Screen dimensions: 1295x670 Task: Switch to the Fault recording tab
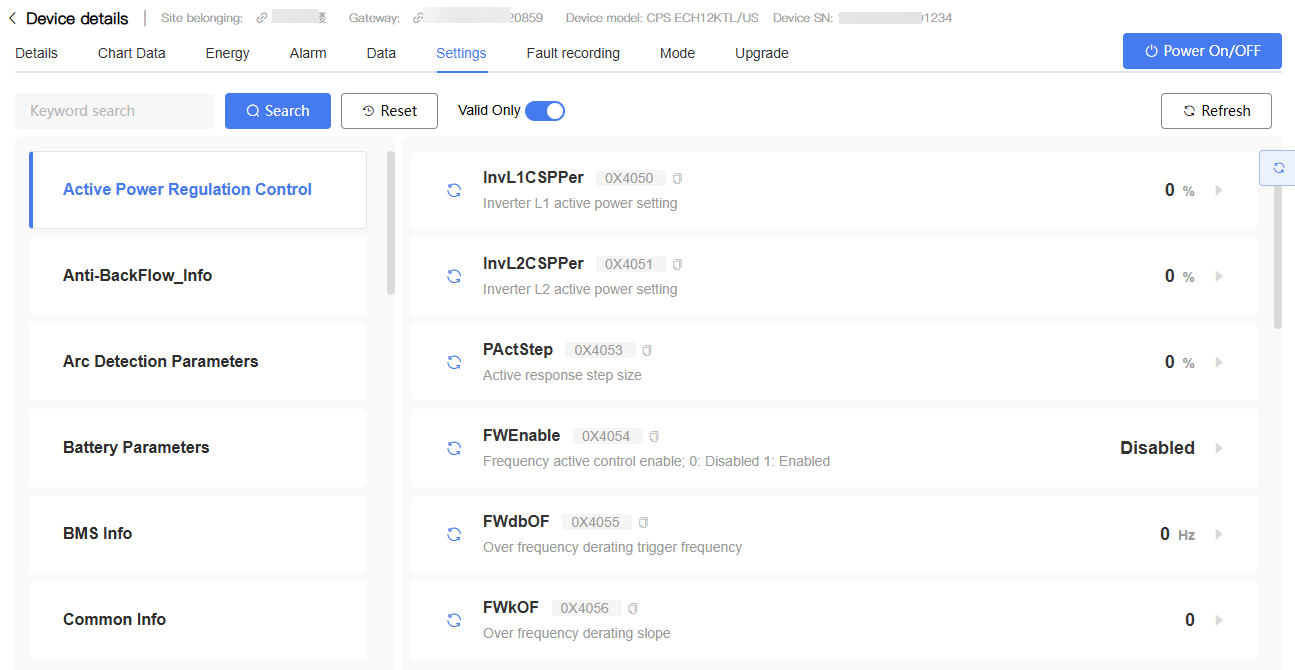[573, 53]
